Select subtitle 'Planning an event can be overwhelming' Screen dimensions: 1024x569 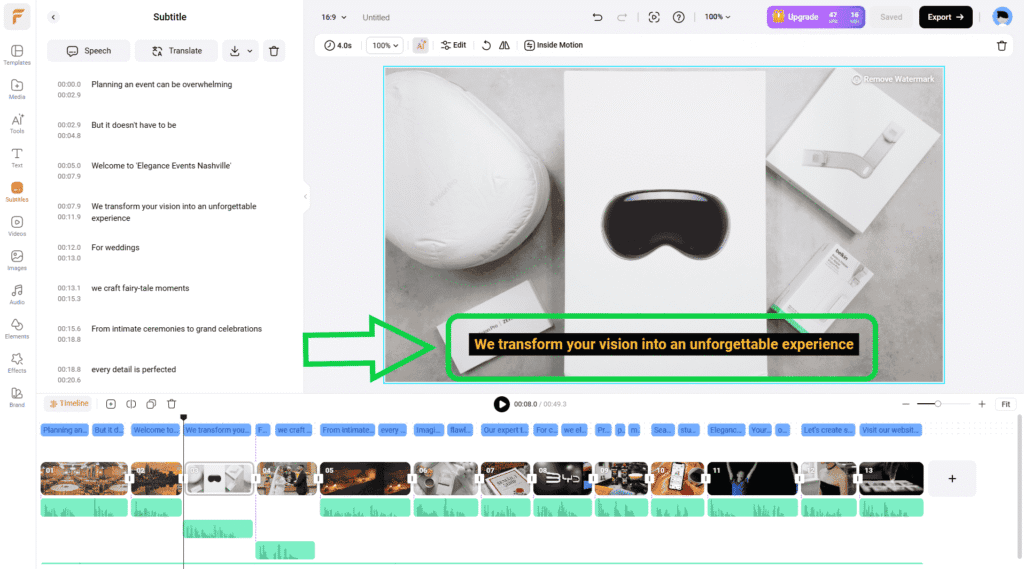(x=162, y=84)
